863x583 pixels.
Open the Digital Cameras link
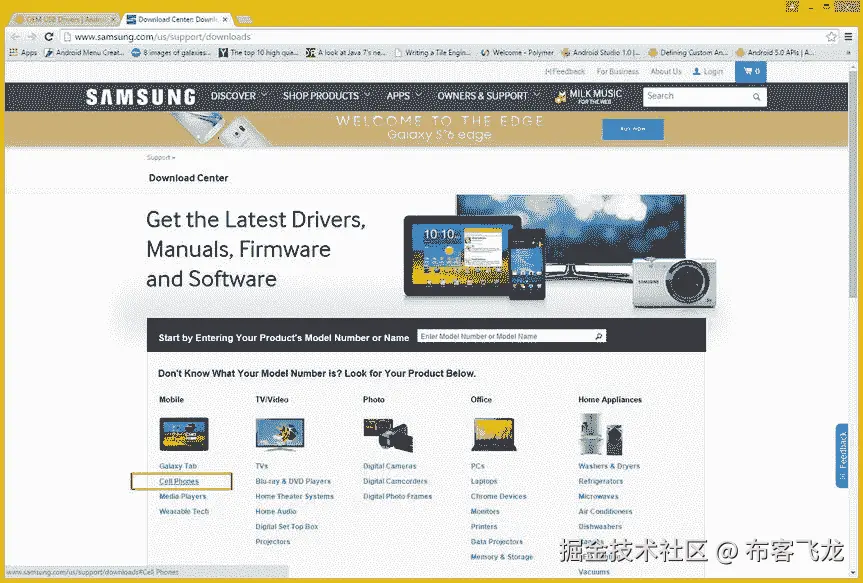pyautogui.click(x=390, y=466)
